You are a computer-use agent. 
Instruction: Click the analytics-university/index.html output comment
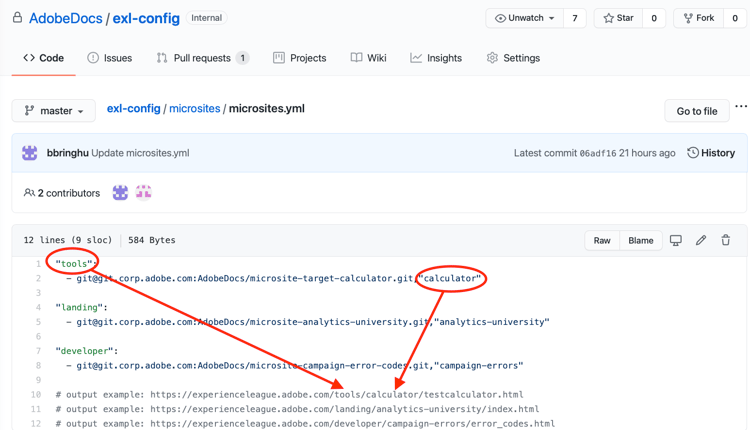pyautogui.click(x=298, y=409)
